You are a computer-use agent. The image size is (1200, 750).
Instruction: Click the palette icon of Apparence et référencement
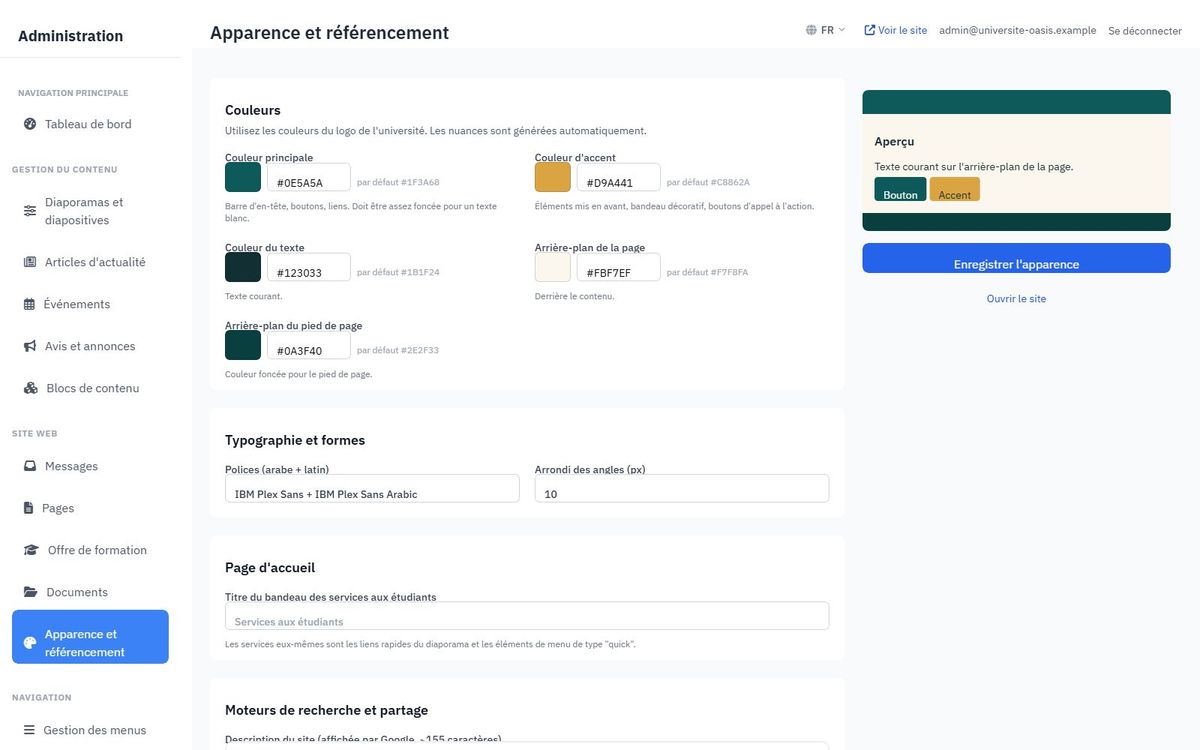[x=30, y=643]
